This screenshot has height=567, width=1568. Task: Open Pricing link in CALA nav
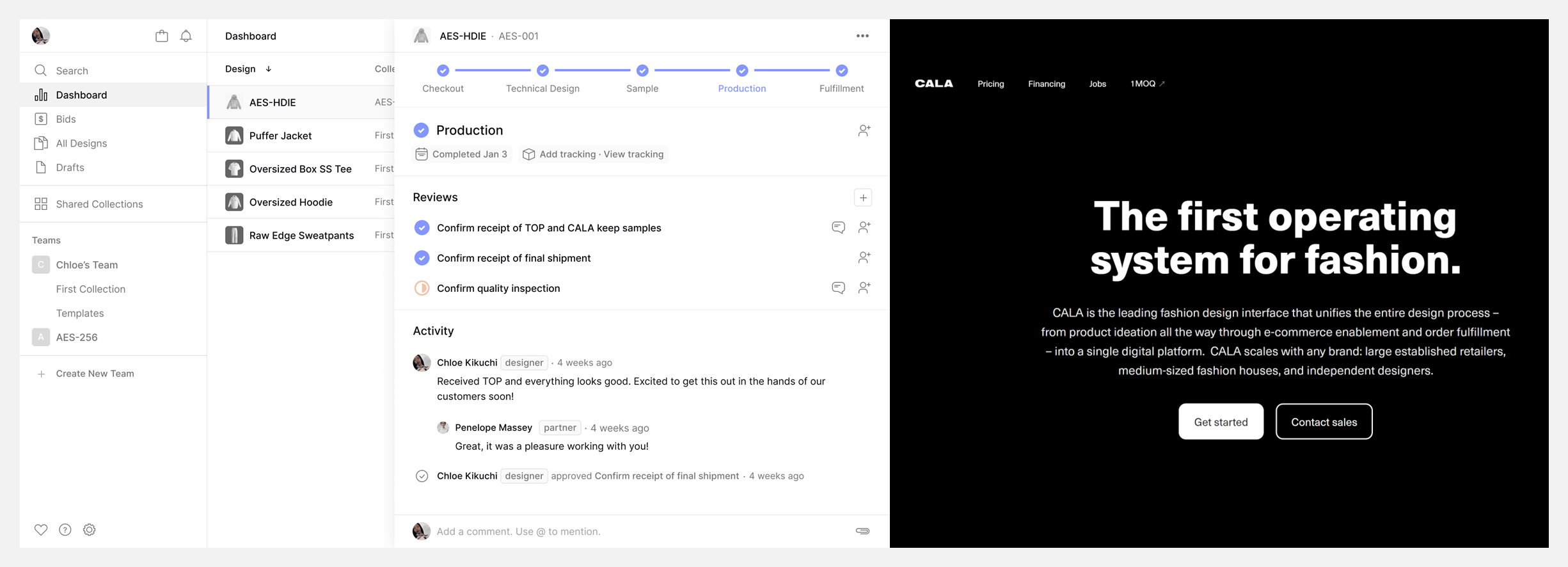991,84
